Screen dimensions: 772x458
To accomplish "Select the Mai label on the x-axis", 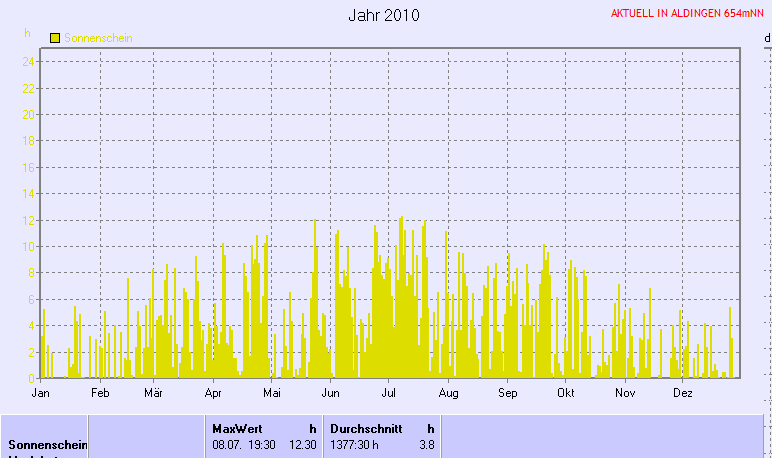I will 271,394.
